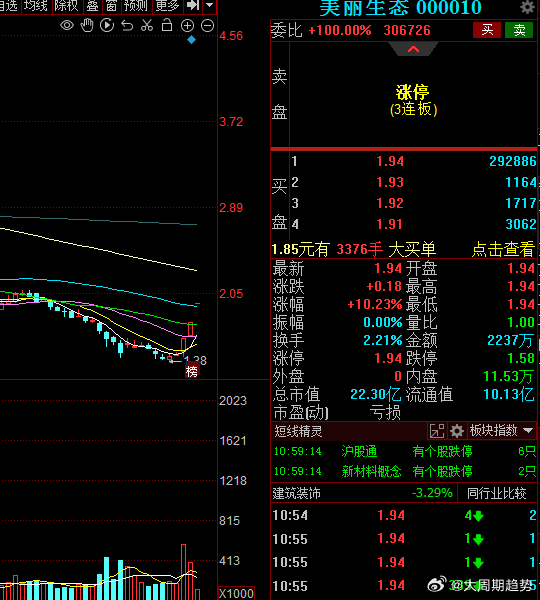Click the undo arrow icon

point(127,26)
